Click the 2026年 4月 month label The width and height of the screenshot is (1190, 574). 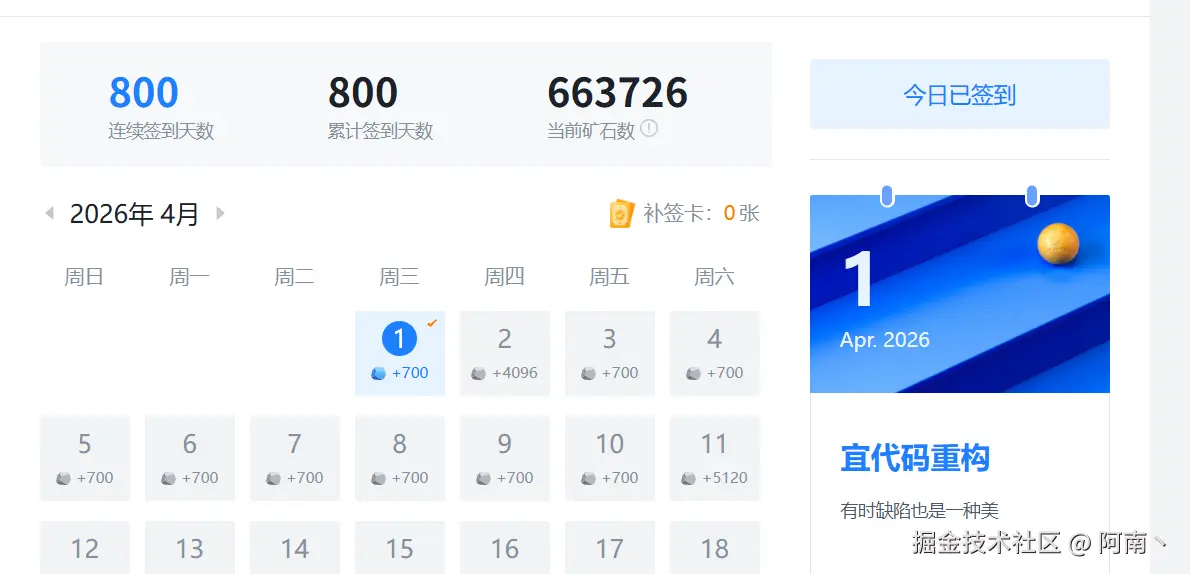(x=134, y=214)
